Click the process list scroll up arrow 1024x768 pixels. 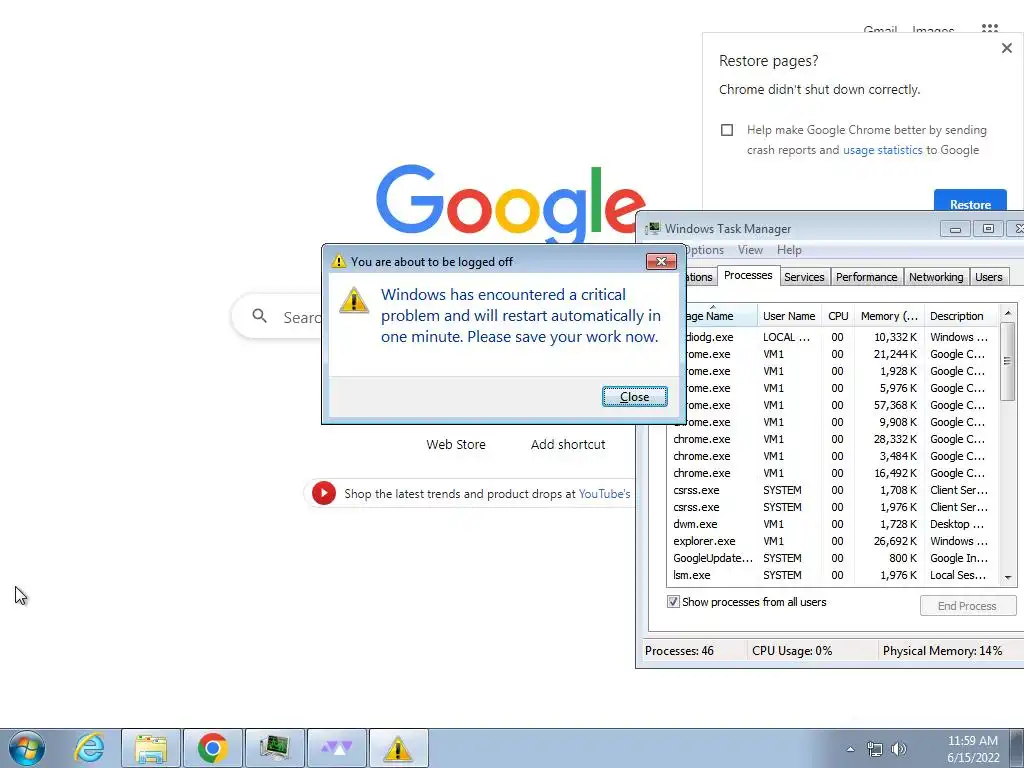pos(1007,313)
